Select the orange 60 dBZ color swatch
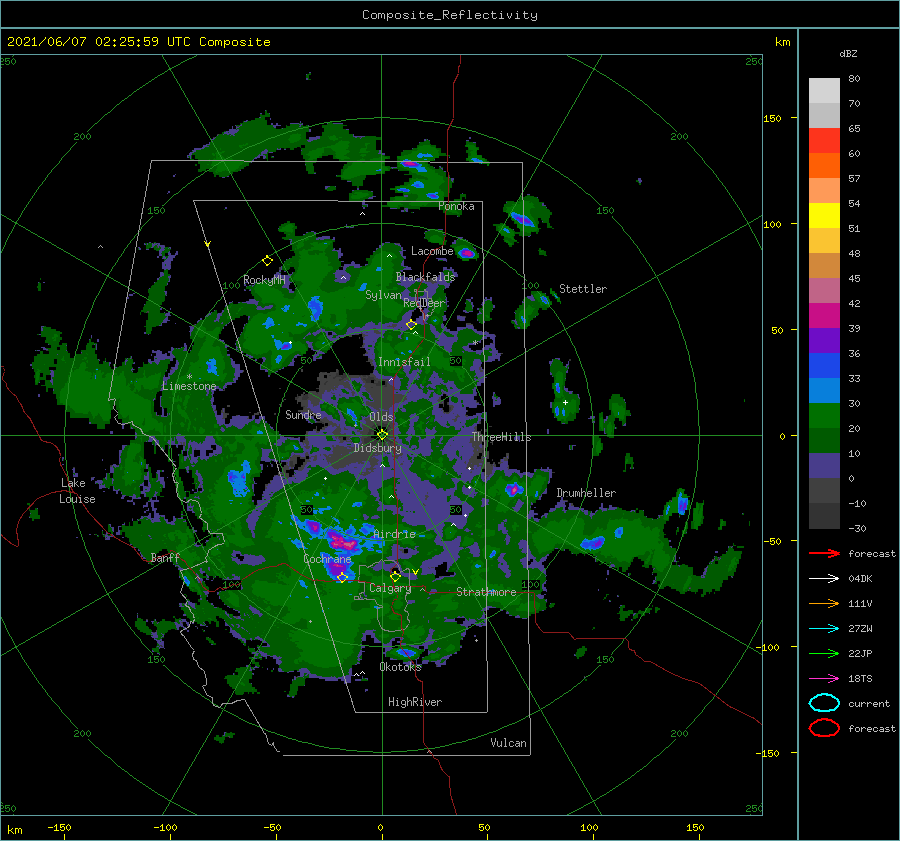The width and height of the screenshot is (900, 841). click(824, 165)
